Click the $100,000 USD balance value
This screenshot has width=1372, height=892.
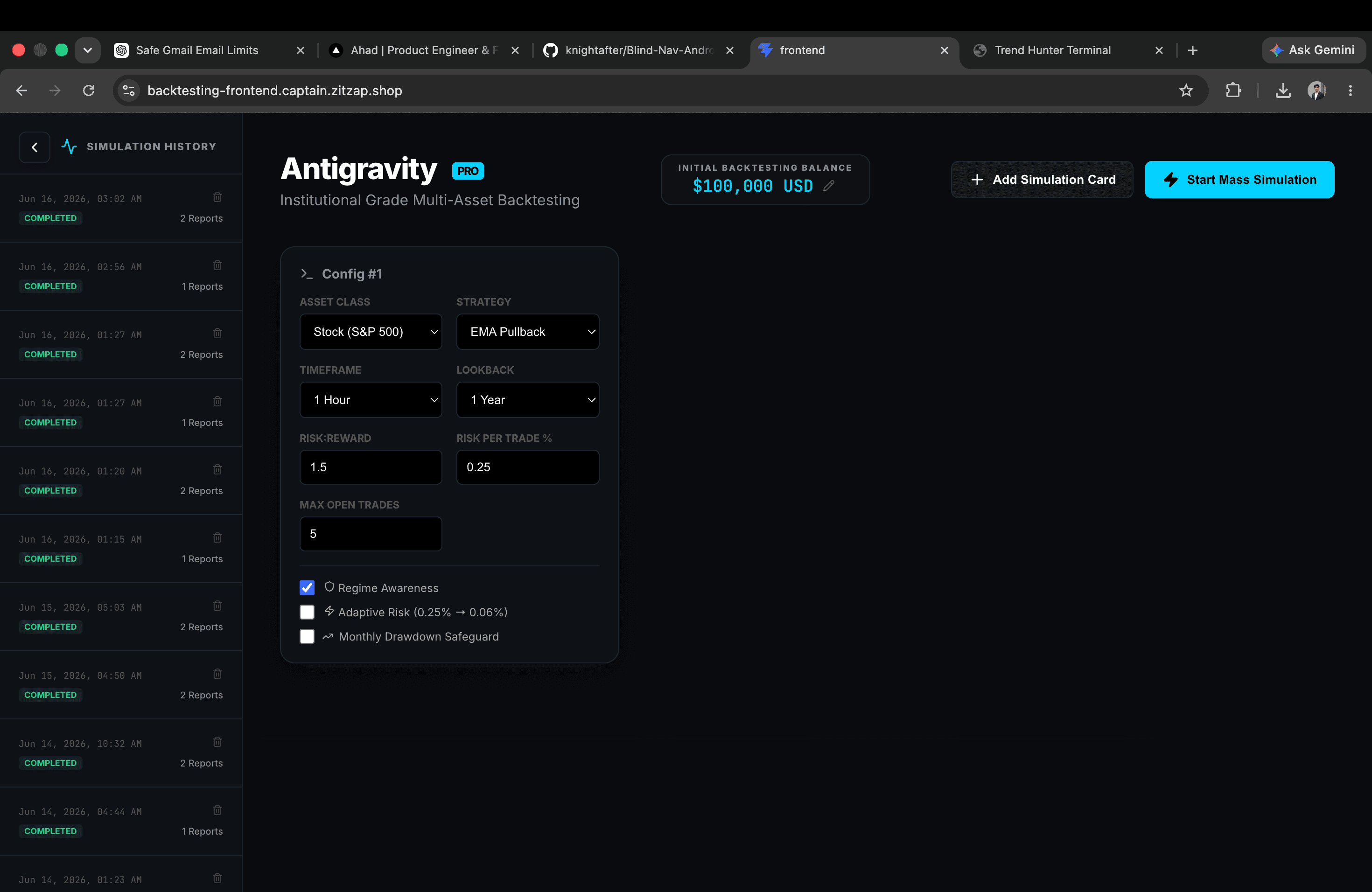(752, 186)
